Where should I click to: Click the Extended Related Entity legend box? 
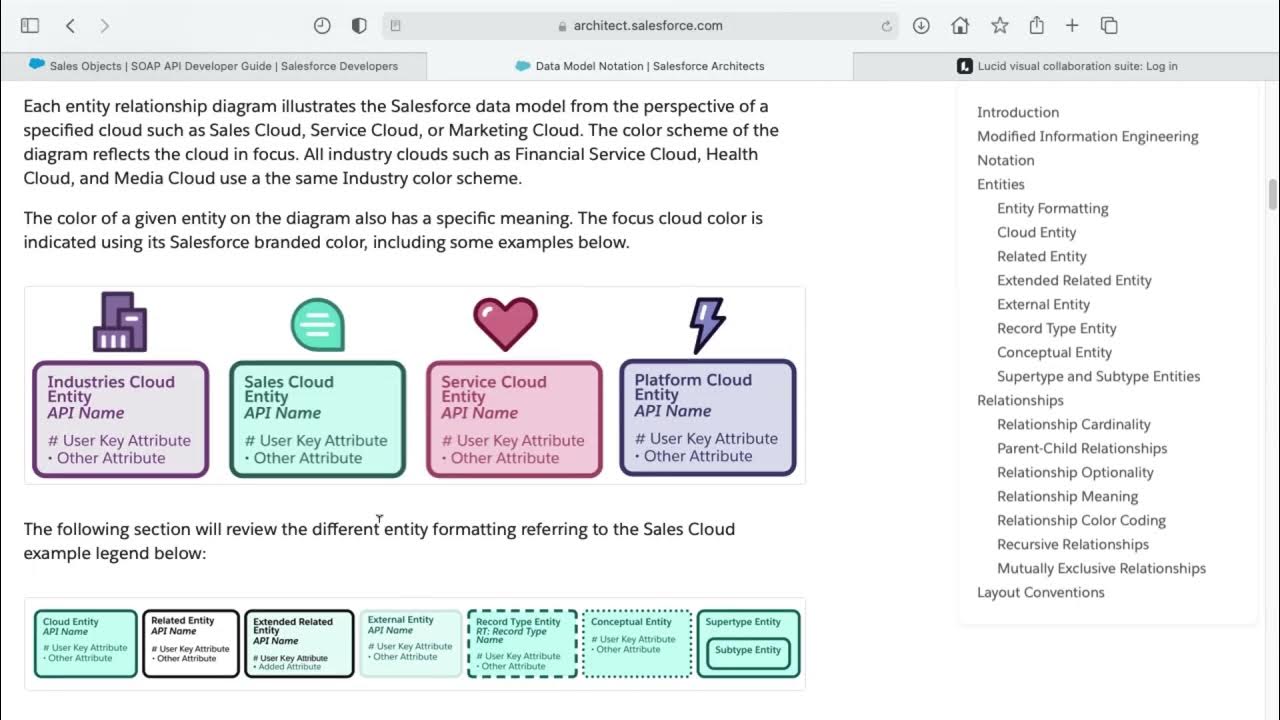click(x=299, y=643)
